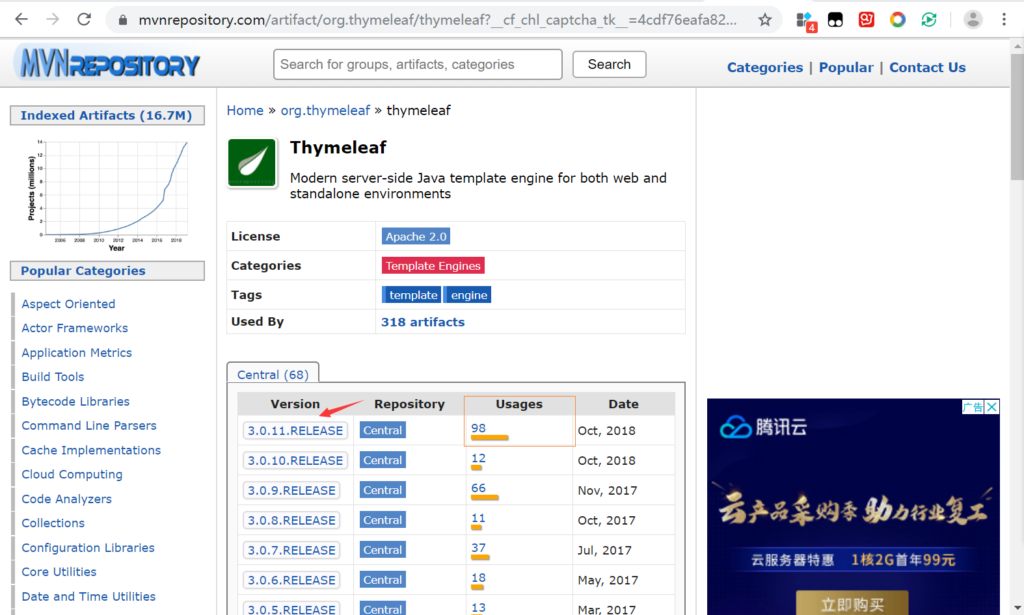
Task: Click Central badge for 3.0.7.RELEASE
Action: point(383,550)
